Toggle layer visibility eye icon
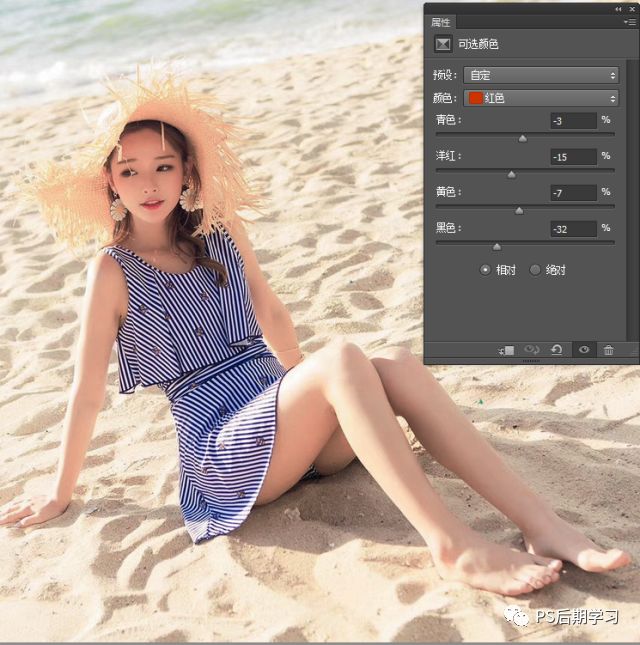The width and height of the screenshot is (640, 645). click(584, 350)
